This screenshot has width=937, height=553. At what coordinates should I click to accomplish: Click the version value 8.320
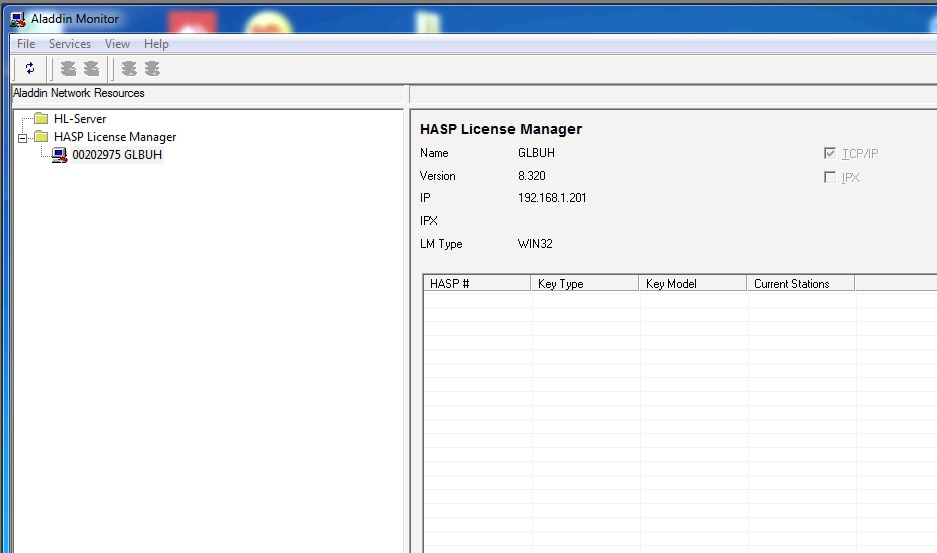tap(532, 176)
